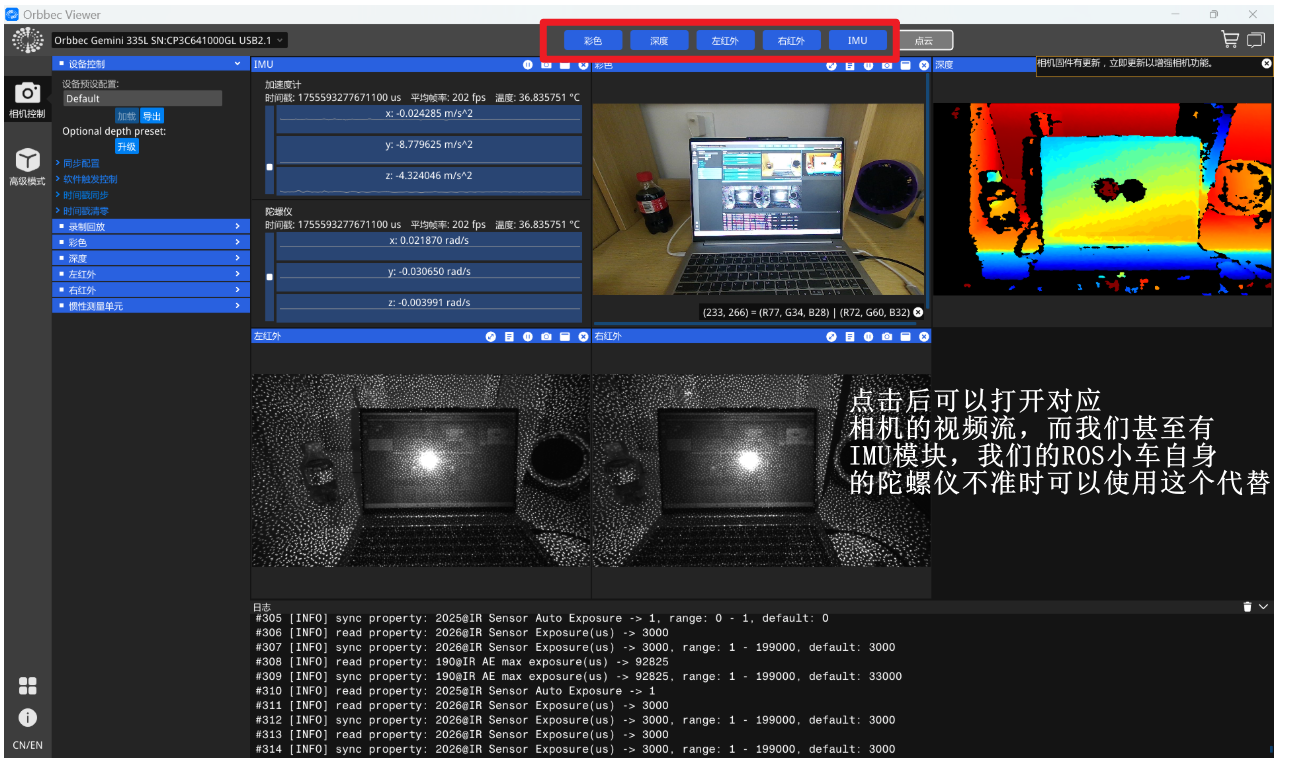This screenshot has width=1293, height=758.
Task: Expand the 同步配置 settings
Action: pyautogui.click(x=80, y=163)
